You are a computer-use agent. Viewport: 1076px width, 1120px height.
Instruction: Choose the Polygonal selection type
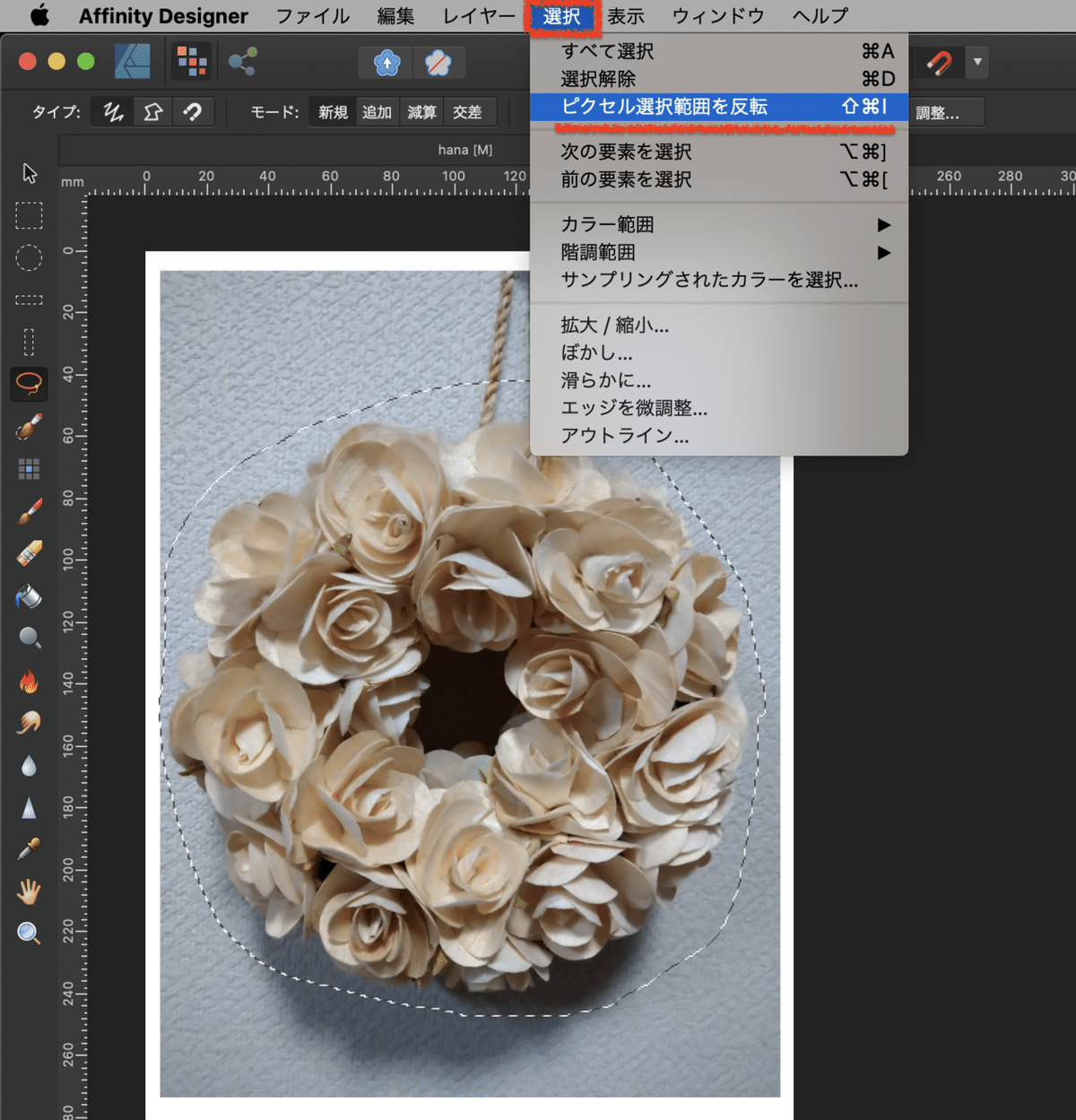coord(153,112)
